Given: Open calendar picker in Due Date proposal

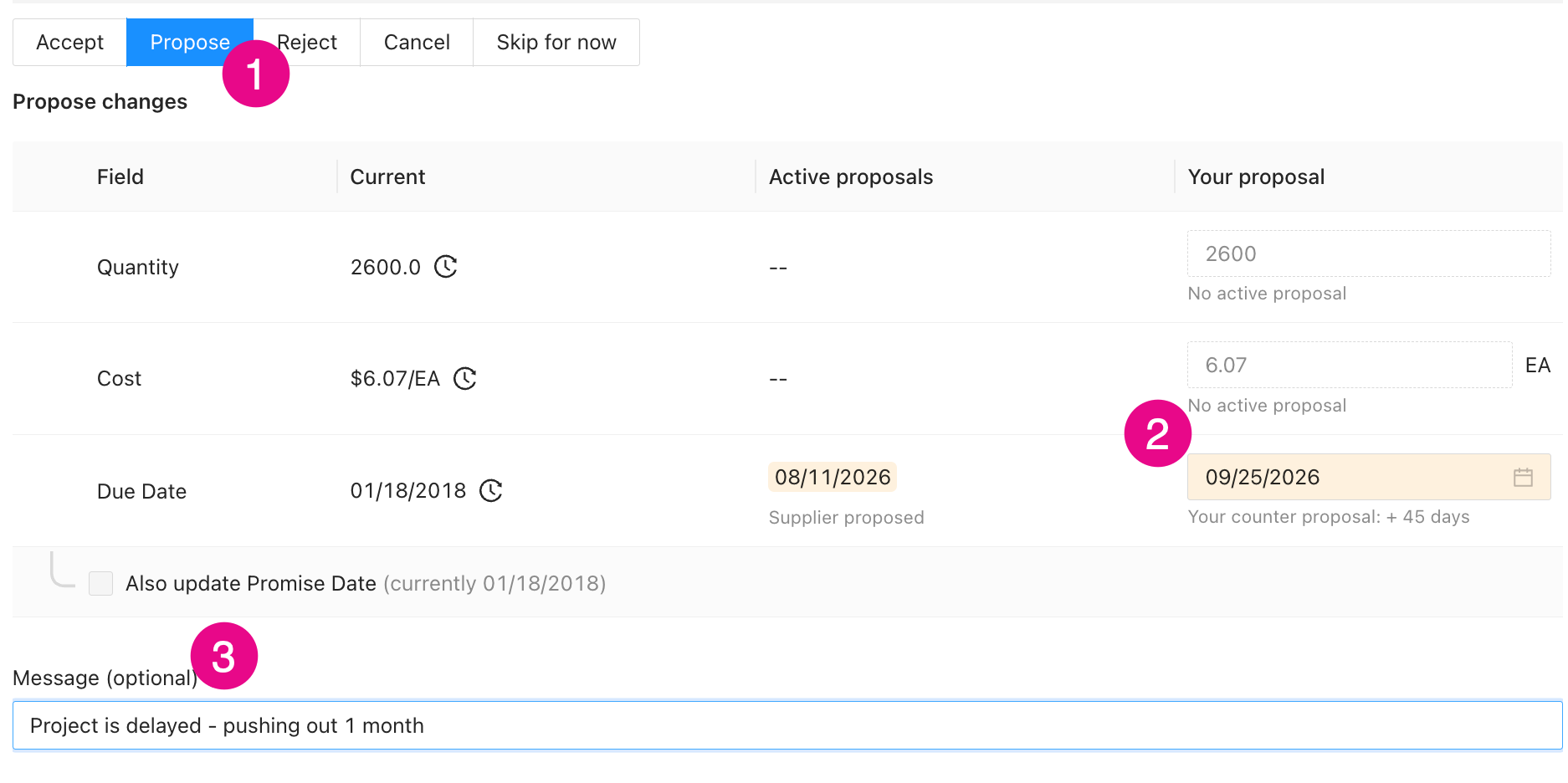Looking at the screenshot, I should (x=1523, y=477).
